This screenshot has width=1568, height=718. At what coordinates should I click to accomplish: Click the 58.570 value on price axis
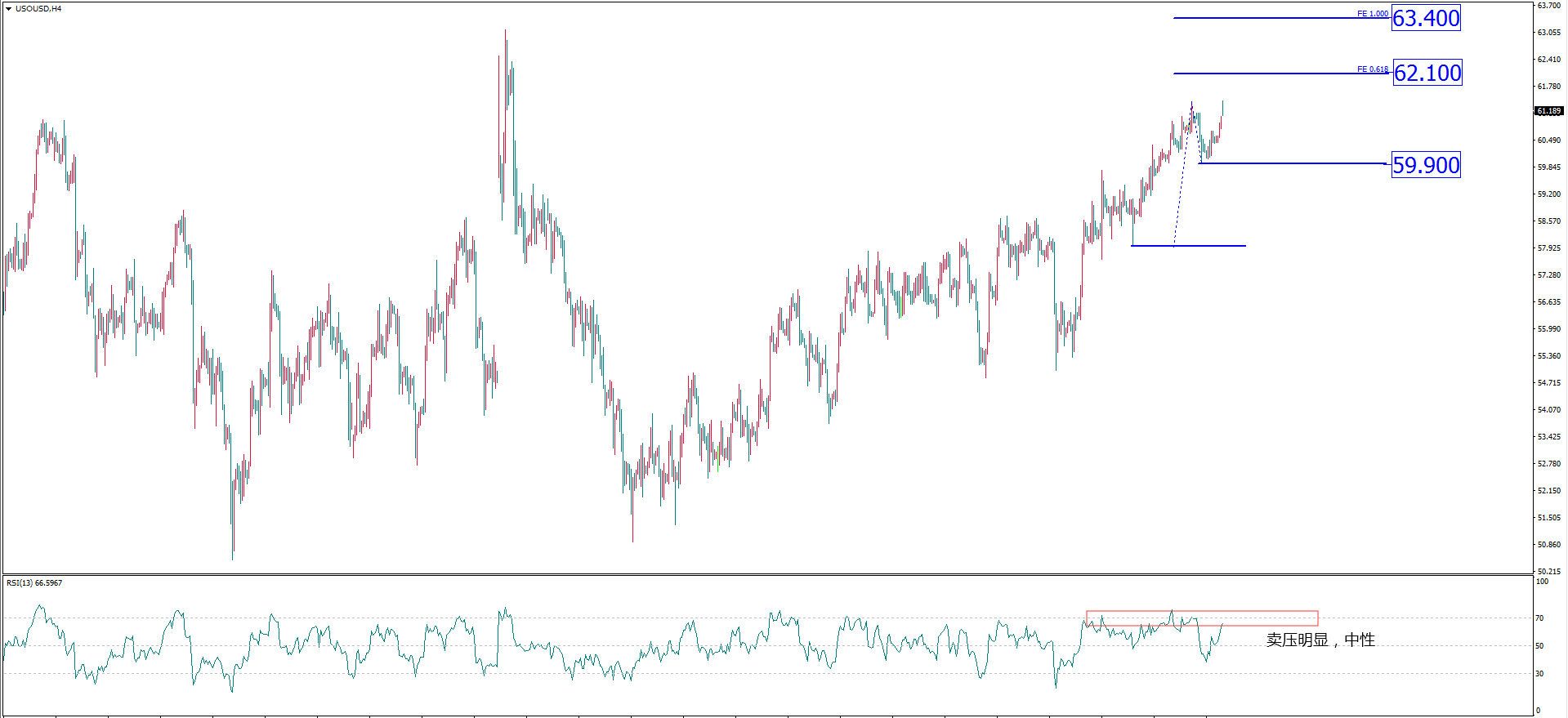[1549, 221]
